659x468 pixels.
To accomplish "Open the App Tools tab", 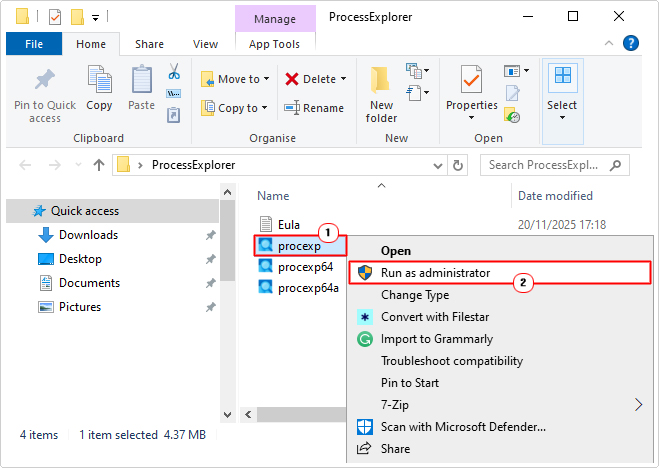I will (x=274, y=44).
